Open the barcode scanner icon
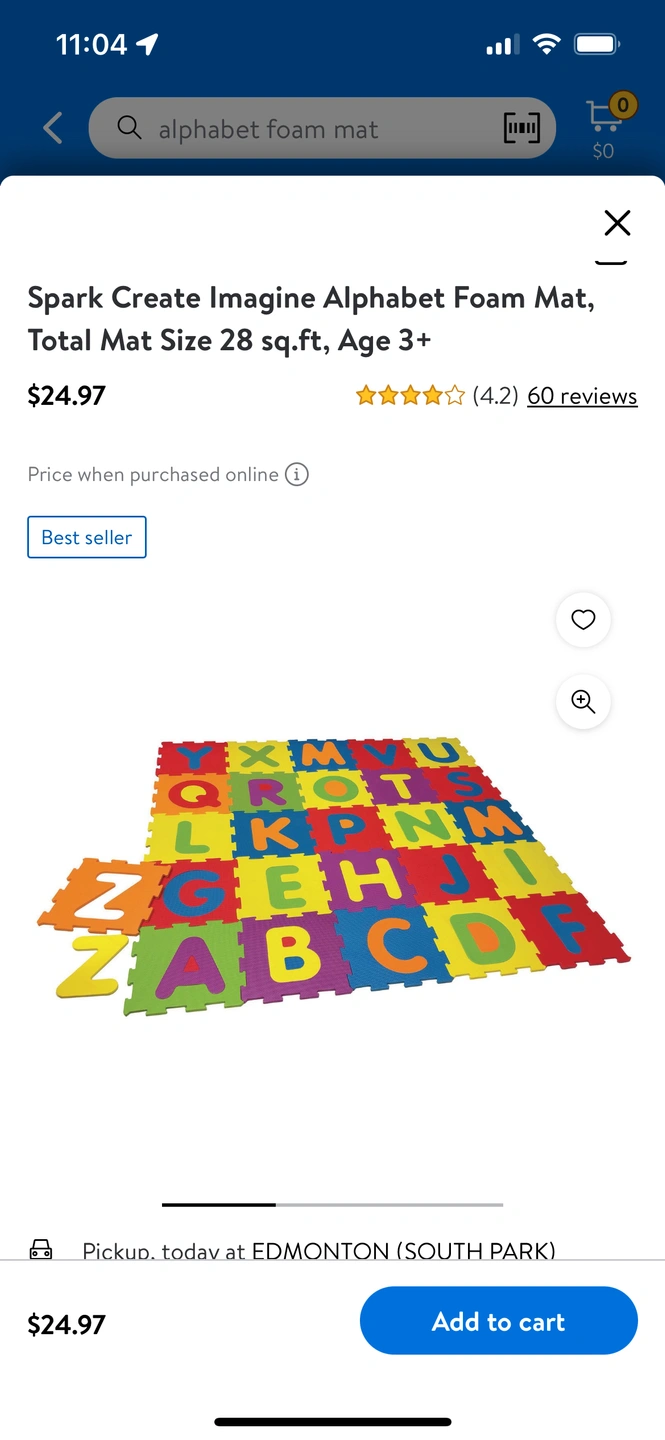 tap(521, 128)
